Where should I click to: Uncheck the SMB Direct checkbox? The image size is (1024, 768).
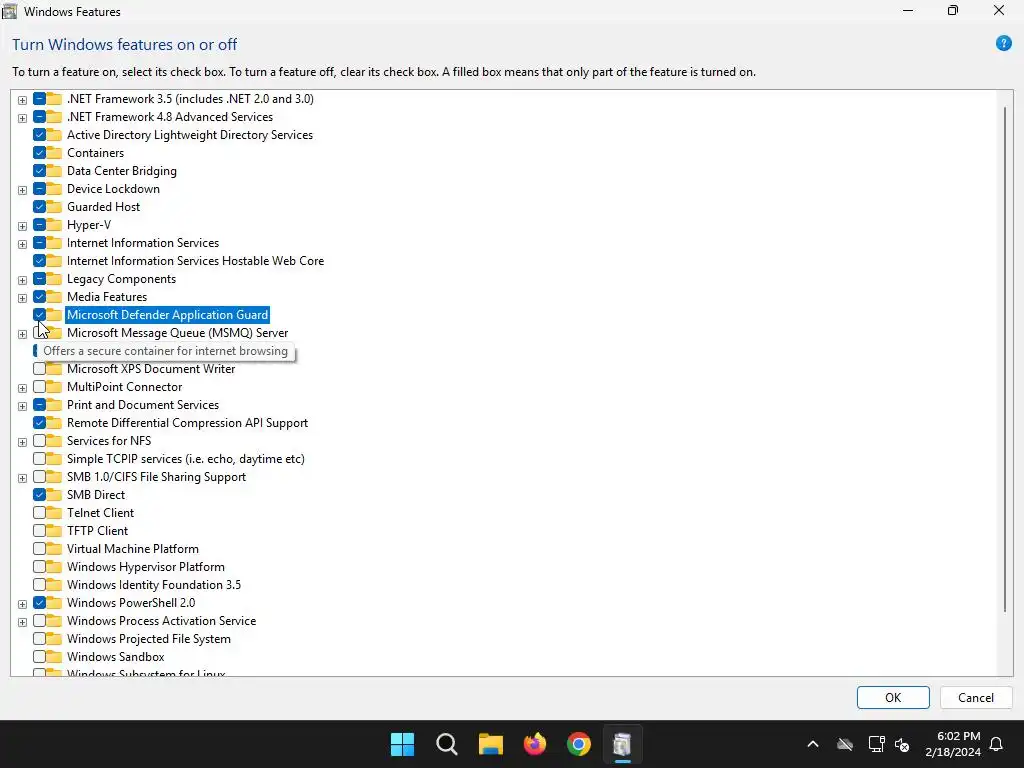[x=39, y=495]
